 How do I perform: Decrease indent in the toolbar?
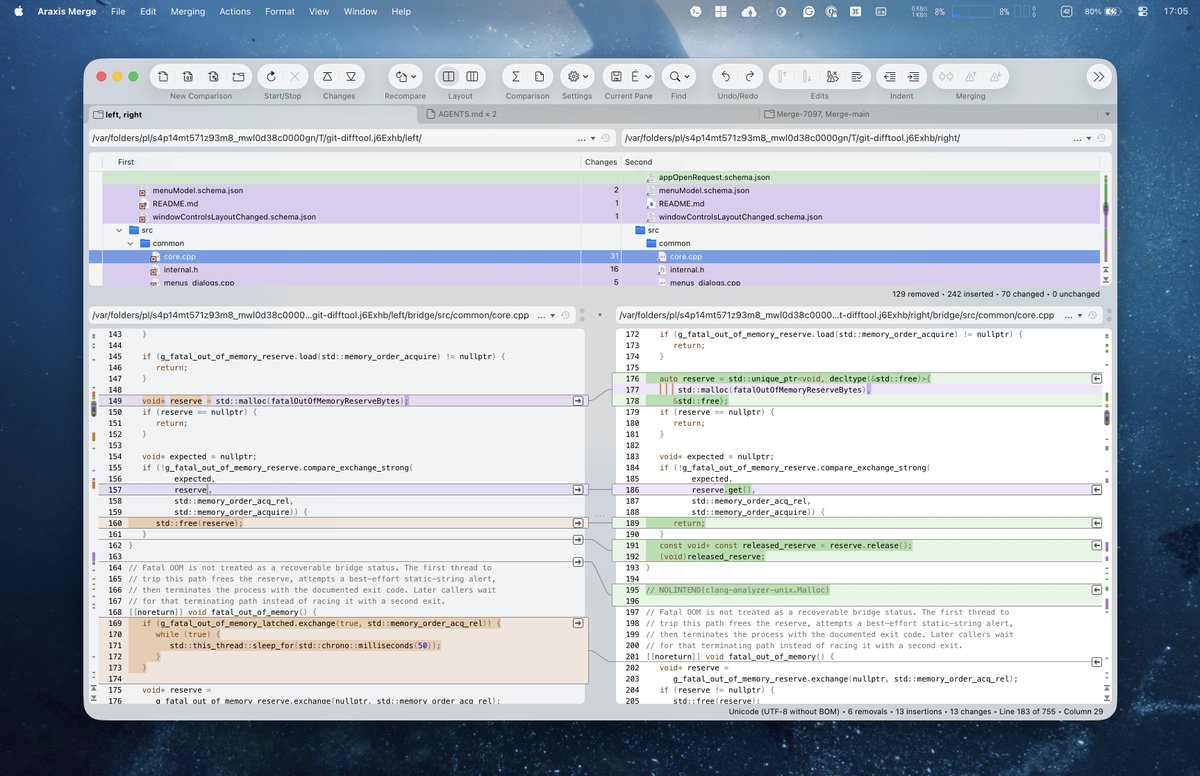click(x=889, y=76)
